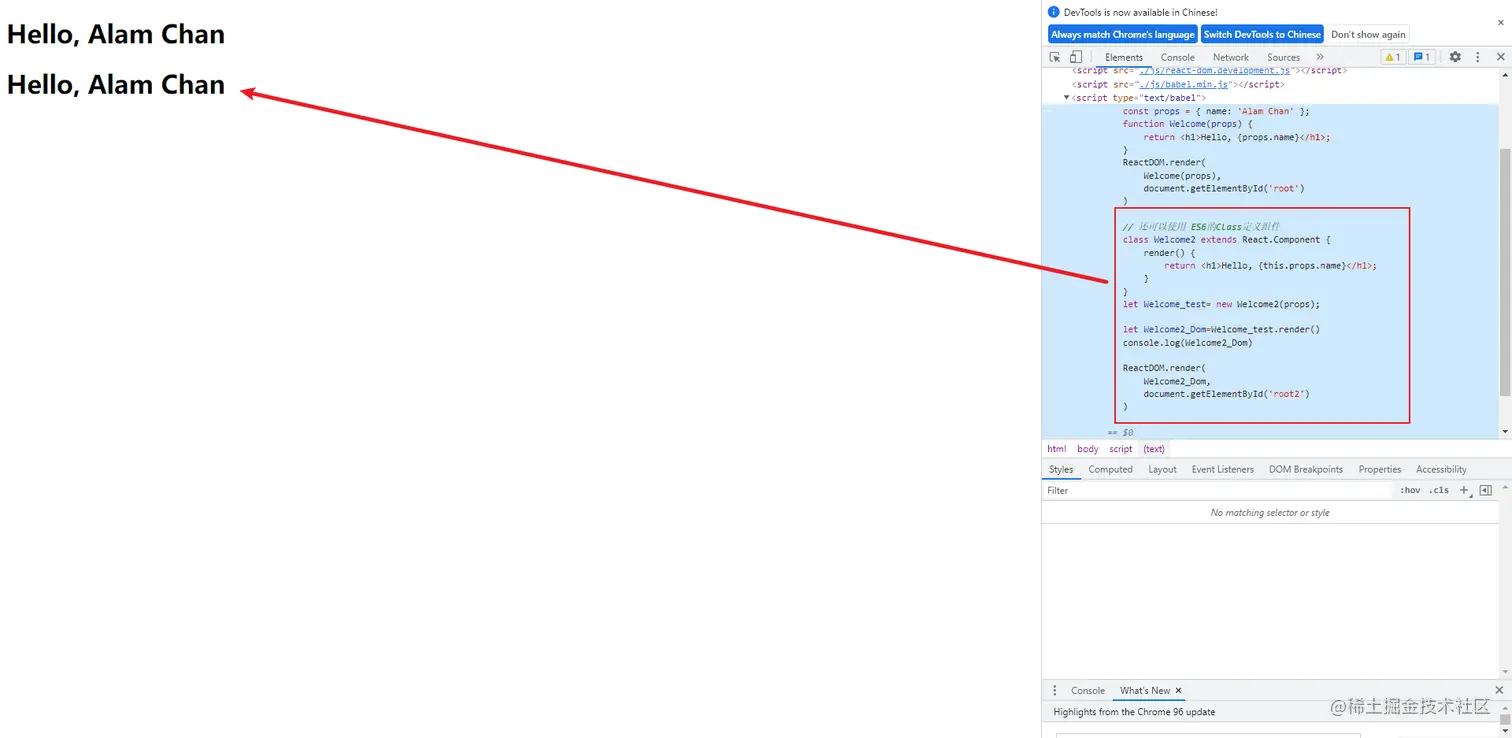Collapse the script type="text/babel" node
The image size is (1512, 738).
[1066, 98]
